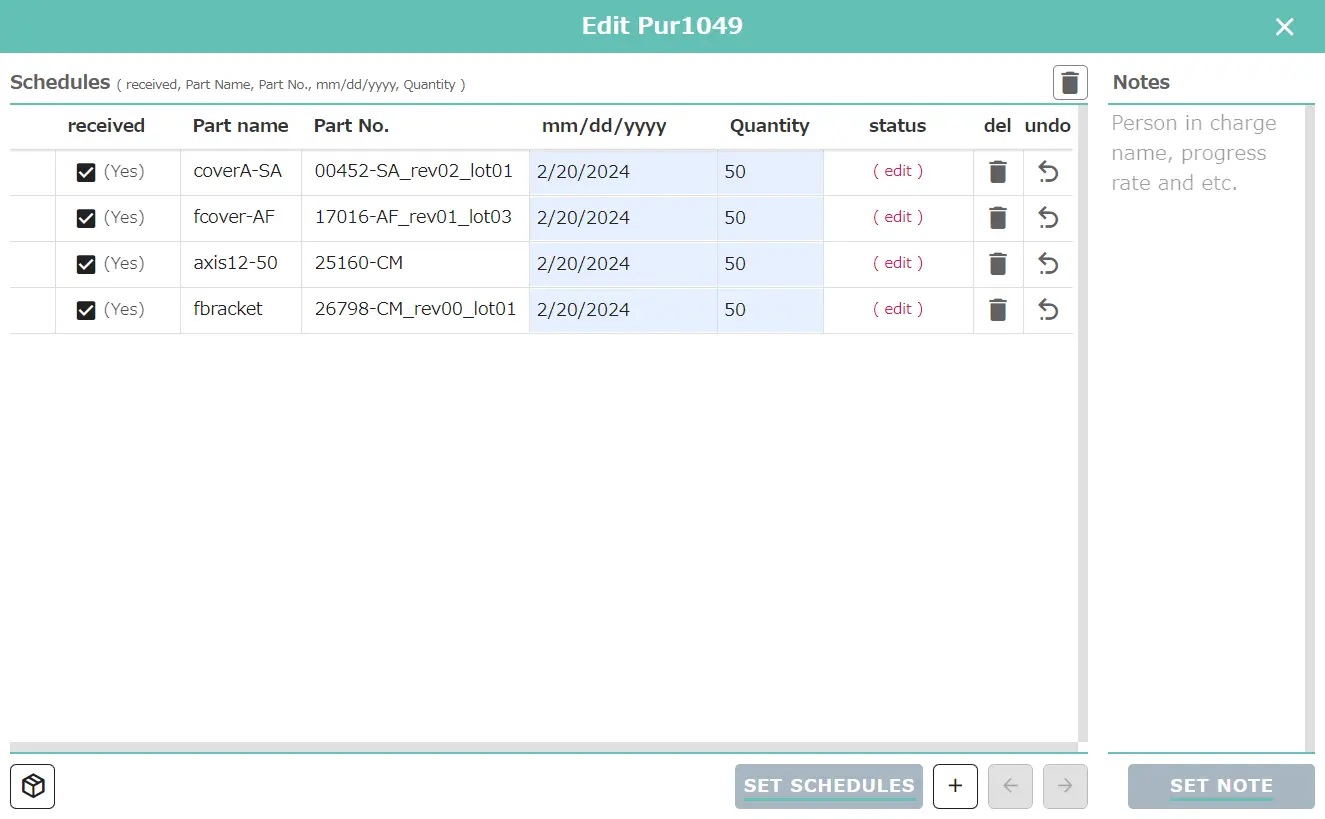The height and width of the screenshot is (819, 1325).
Task: Close the Edit Pur1049 dialog
Action: click(x=1284, y=27)
